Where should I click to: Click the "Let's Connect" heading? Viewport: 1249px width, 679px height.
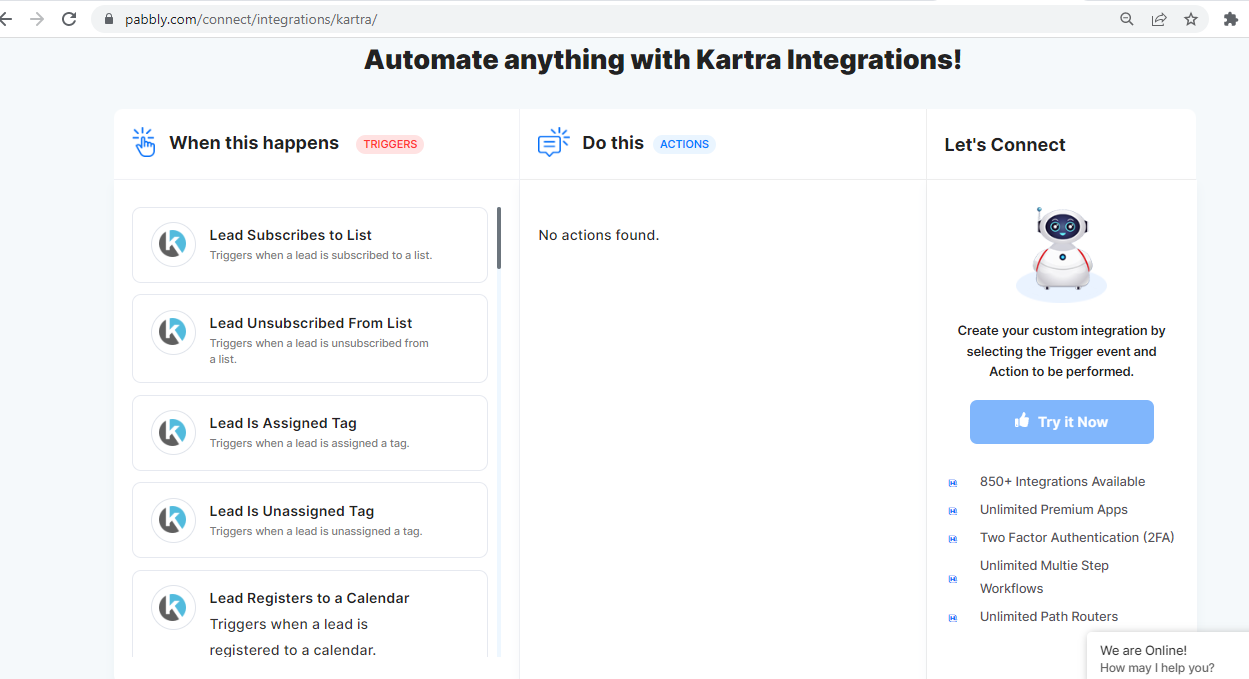coord(1005,145)
